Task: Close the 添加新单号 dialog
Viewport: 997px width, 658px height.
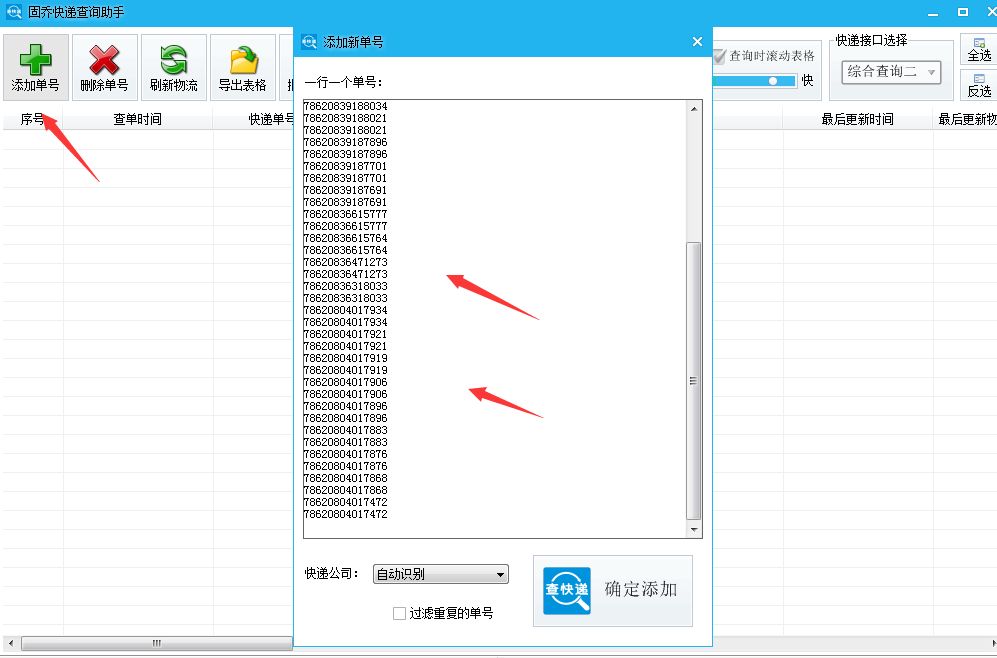Action: tap(697, 41)
